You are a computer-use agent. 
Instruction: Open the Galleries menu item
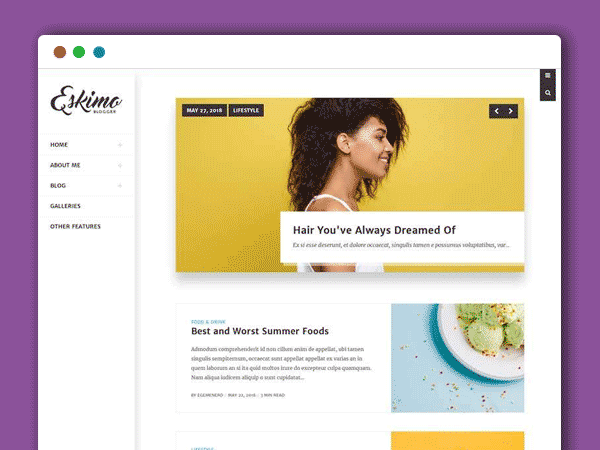65,206
